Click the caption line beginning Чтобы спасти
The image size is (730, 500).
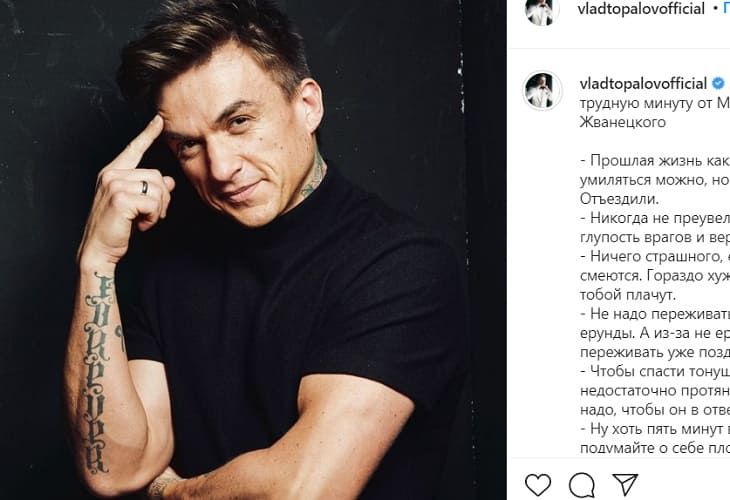click(x=655, y=371)
